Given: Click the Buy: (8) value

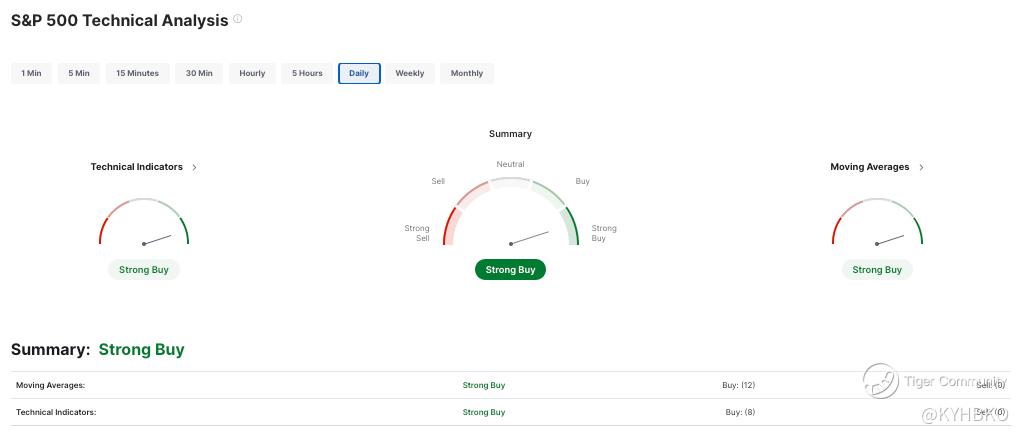Looking at the screenshot, I should coord(740,412).
